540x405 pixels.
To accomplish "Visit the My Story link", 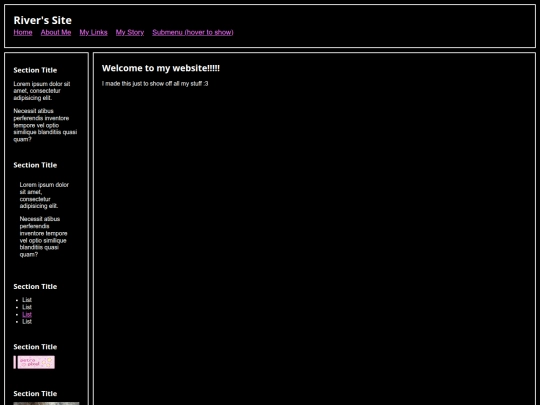I will pyautogui.click(x=130, y=32).
